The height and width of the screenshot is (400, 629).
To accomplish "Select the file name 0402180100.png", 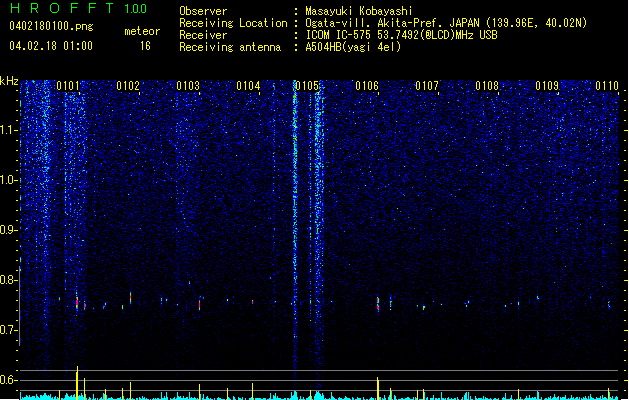I will [x=51, y=26].
